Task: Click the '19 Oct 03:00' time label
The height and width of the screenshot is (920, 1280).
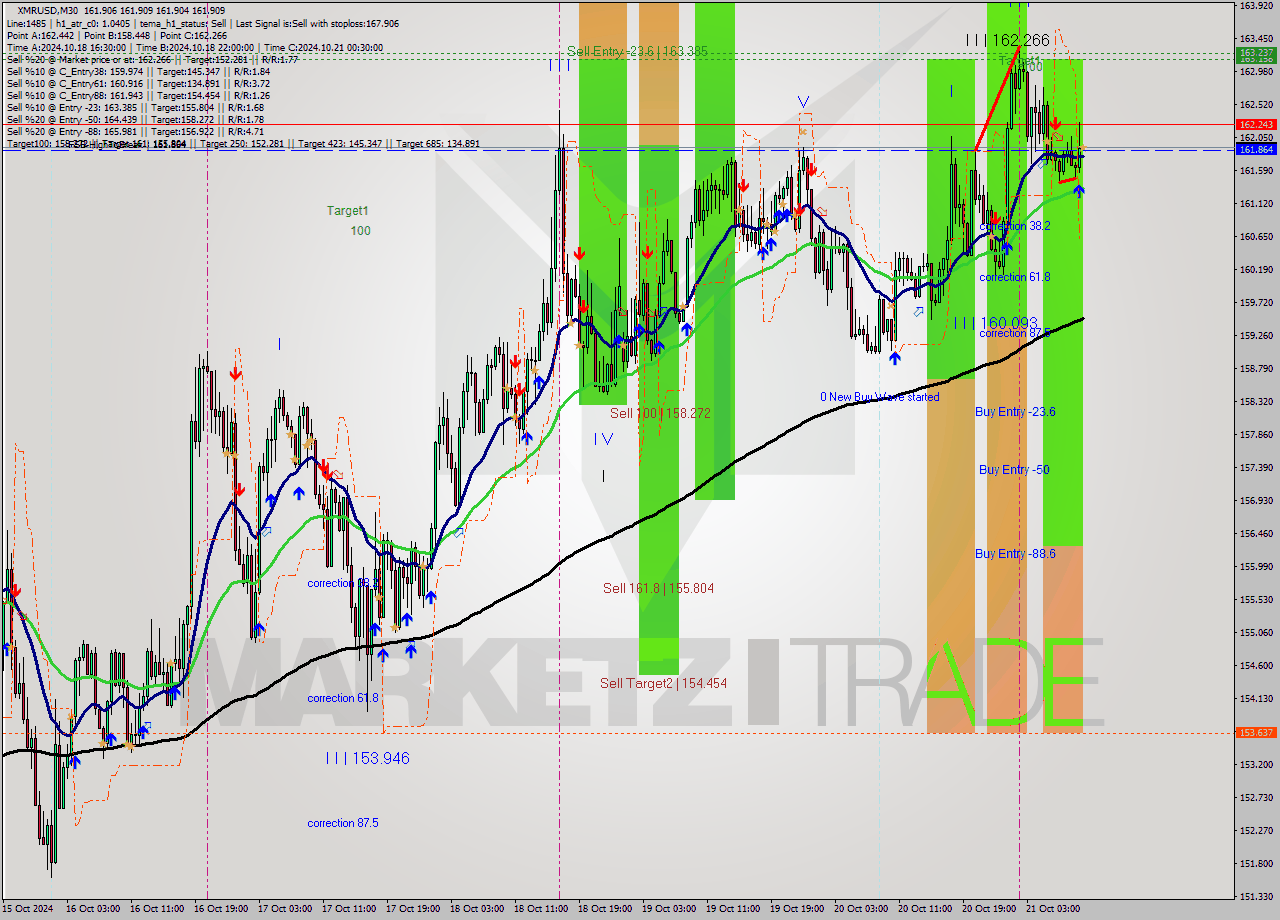Action: point(671,909)
